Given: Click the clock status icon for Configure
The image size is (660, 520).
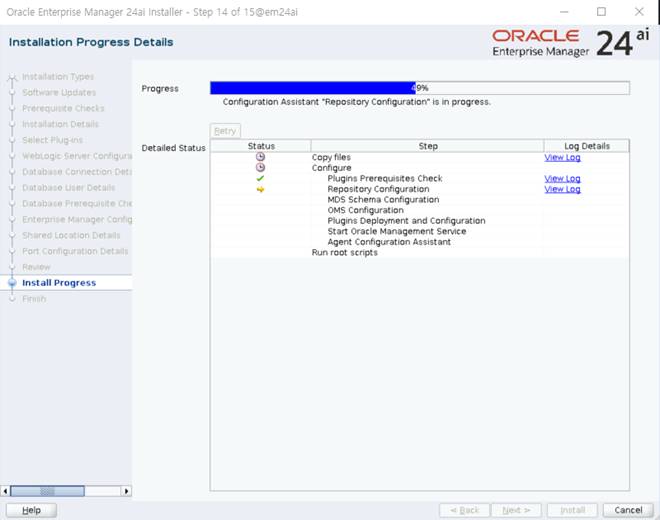Looking at the screenshot, I should [261, 168].
